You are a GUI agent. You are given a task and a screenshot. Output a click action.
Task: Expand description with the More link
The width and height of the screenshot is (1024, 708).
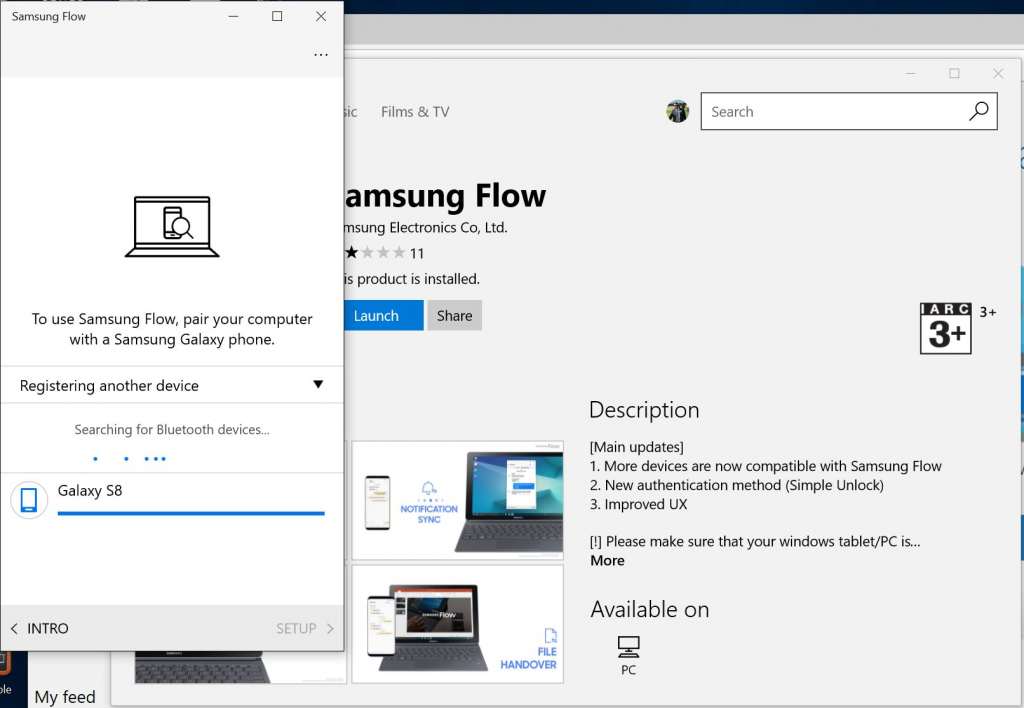(x=607, y=560)
